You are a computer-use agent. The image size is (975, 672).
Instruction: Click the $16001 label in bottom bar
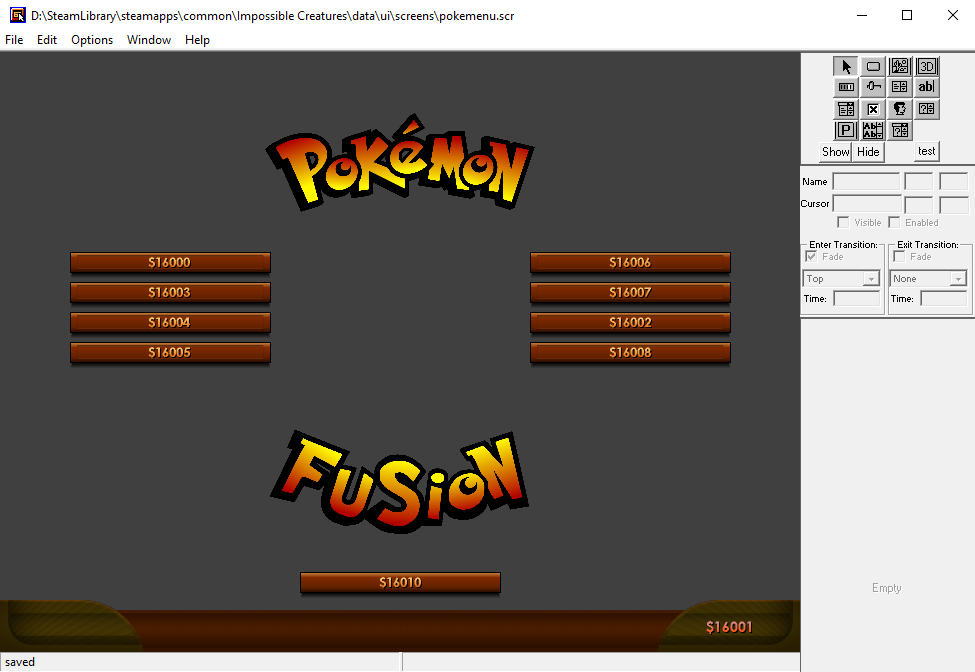point(729,627)
